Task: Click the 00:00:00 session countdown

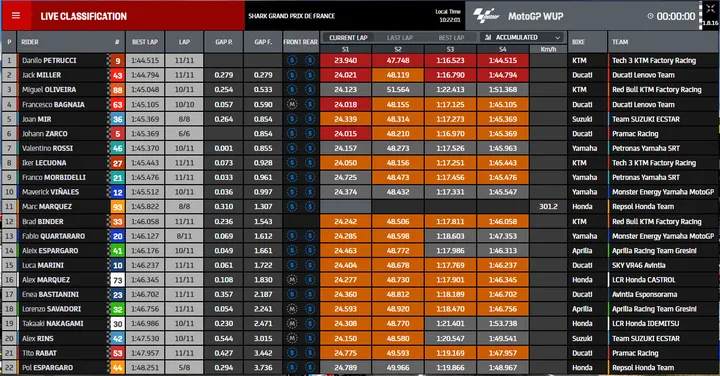Action: point(676,16)
